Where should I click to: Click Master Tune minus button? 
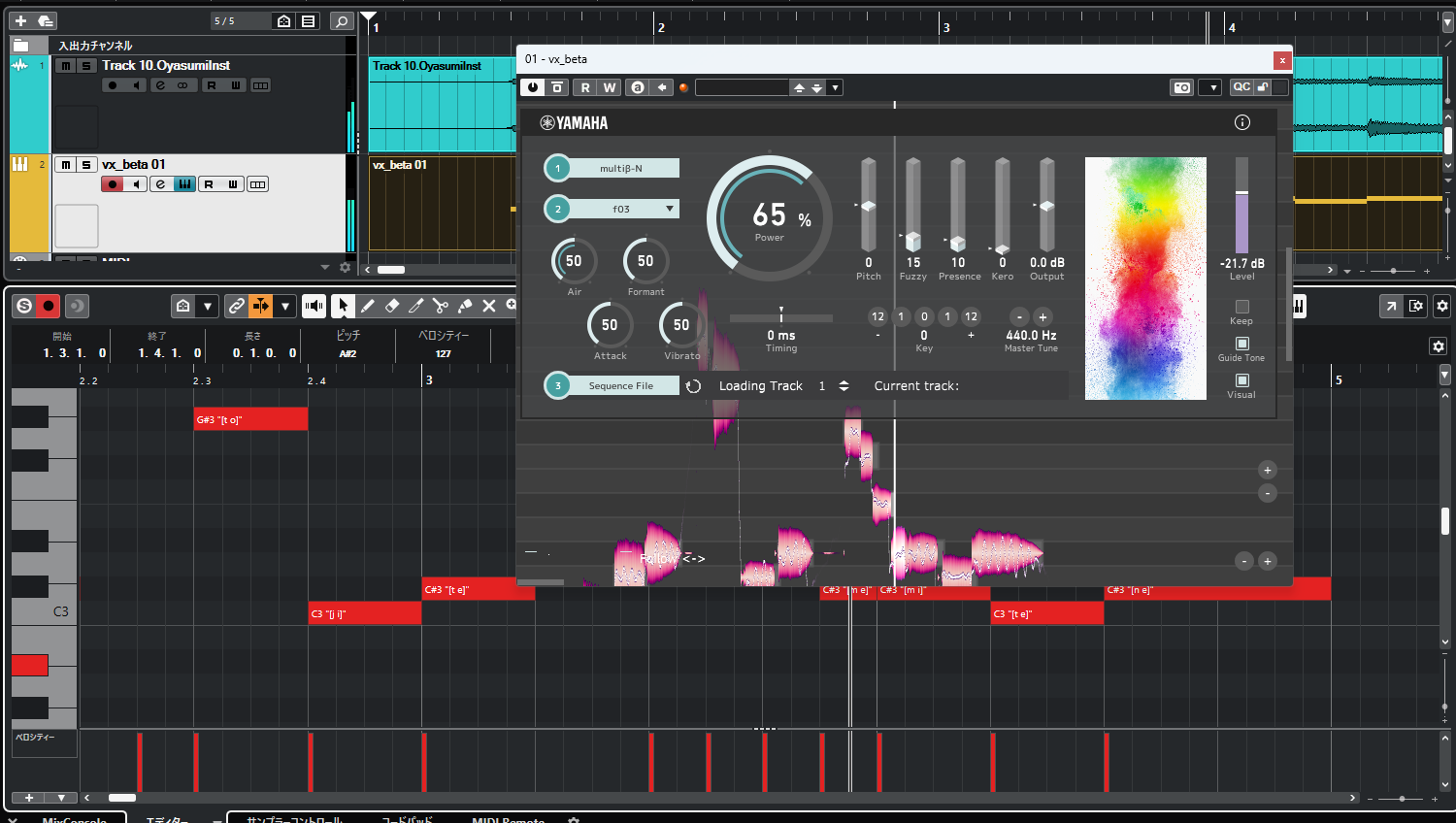click(1019, 316)
